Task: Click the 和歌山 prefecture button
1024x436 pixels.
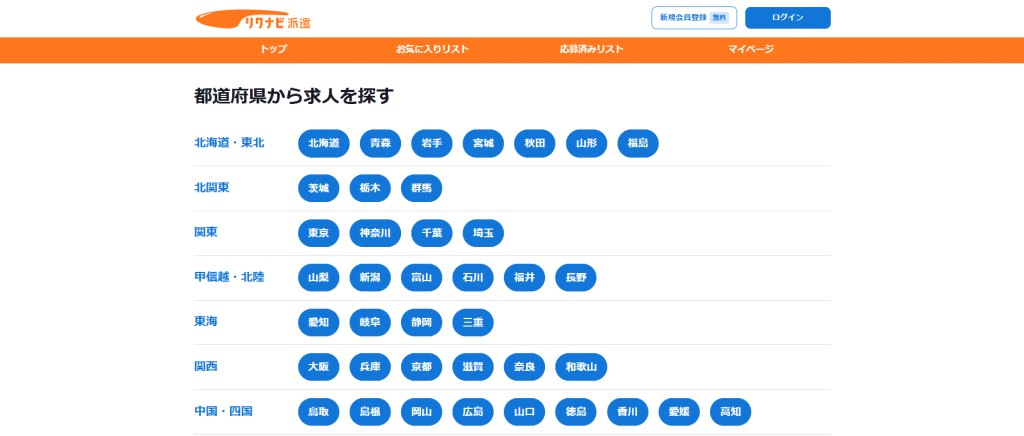Action: [x=581, y=367]
